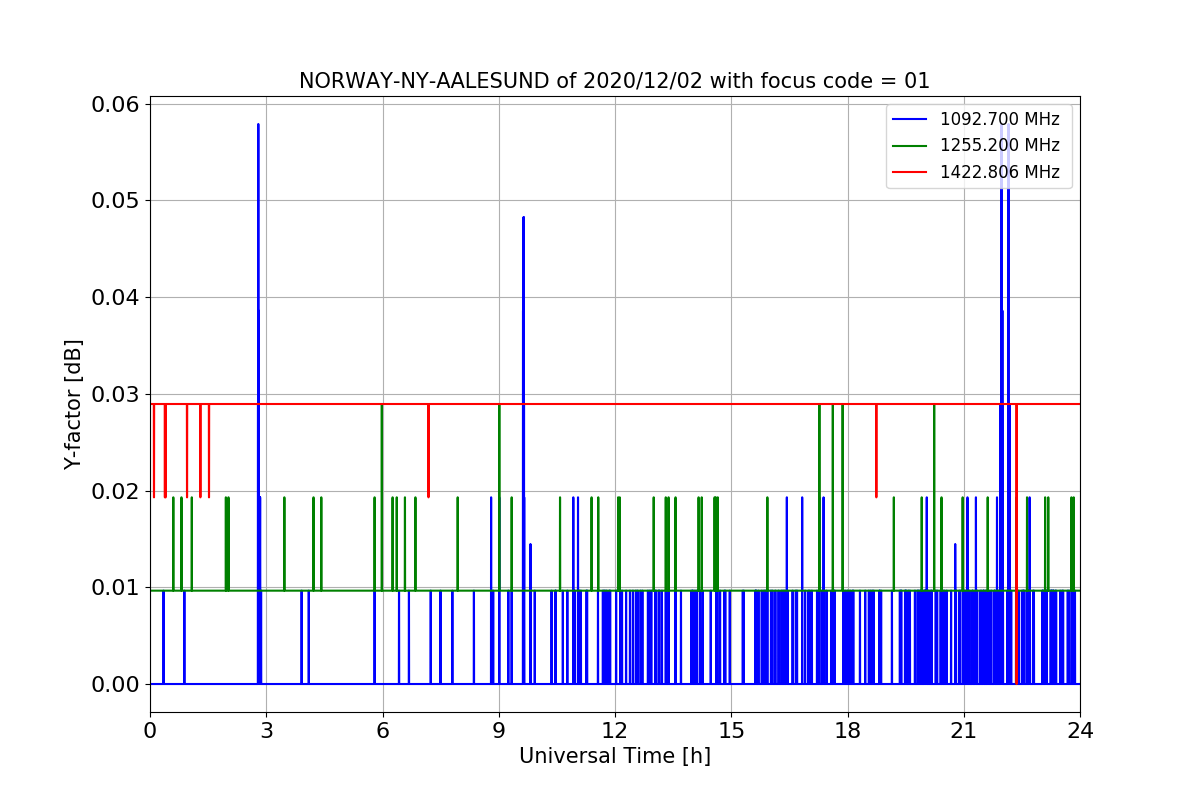Viewport: 1200px width, 800px height.
Task: Click the 0.04 y-axis tick label
Action: 113,297
